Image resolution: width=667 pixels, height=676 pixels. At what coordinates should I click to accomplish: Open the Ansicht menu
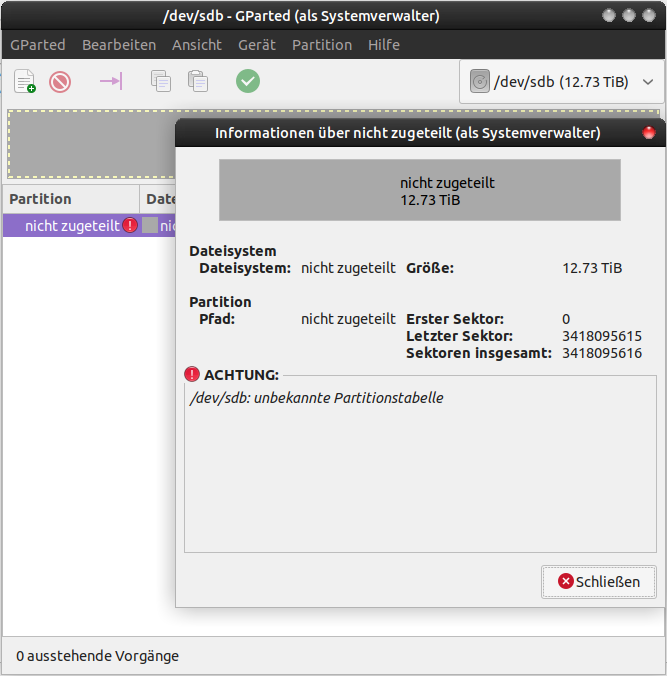click(197, 45)
